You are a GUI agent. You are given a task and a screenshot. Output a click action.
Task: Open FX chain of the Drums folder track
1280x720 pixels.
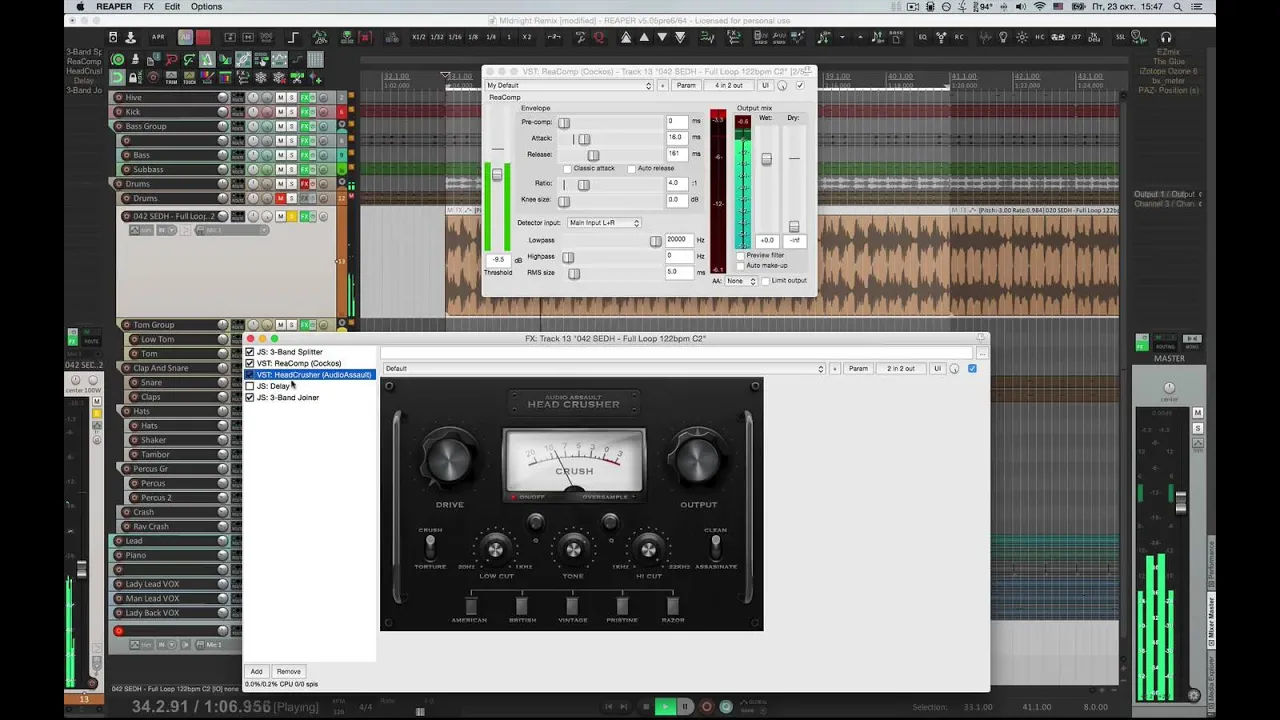[305, 184]
